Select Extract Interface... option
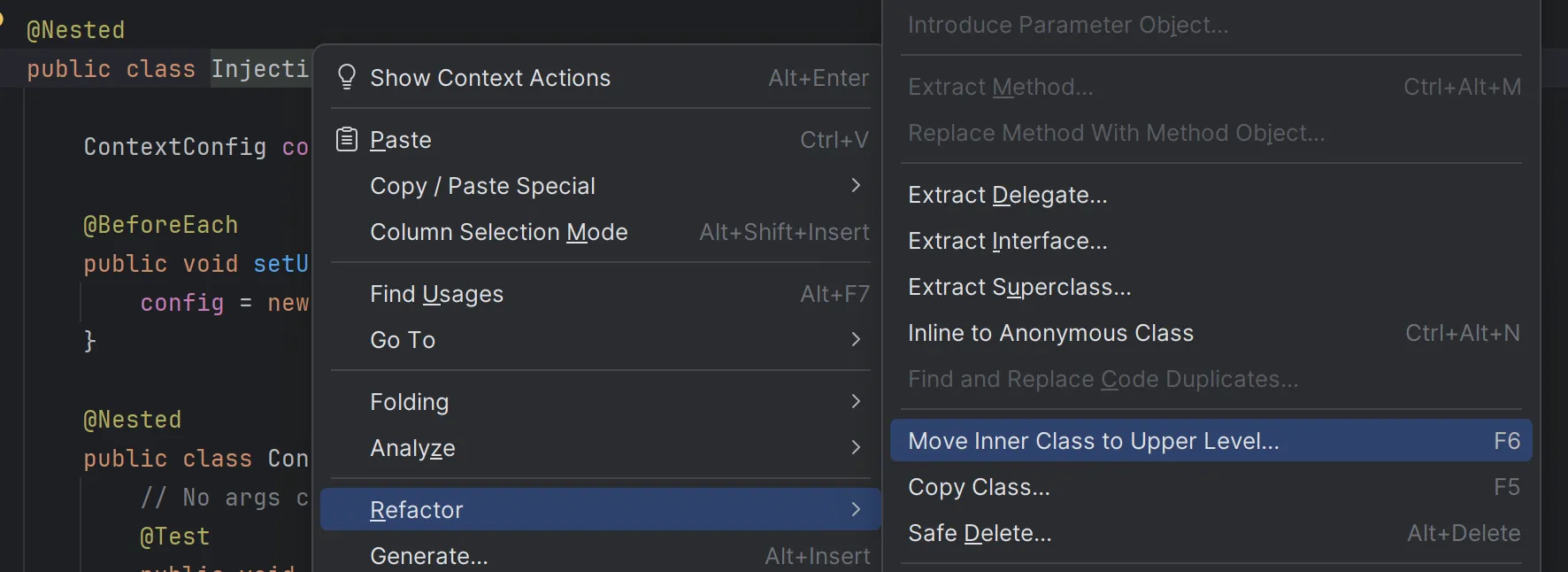 coord(1008,241)
